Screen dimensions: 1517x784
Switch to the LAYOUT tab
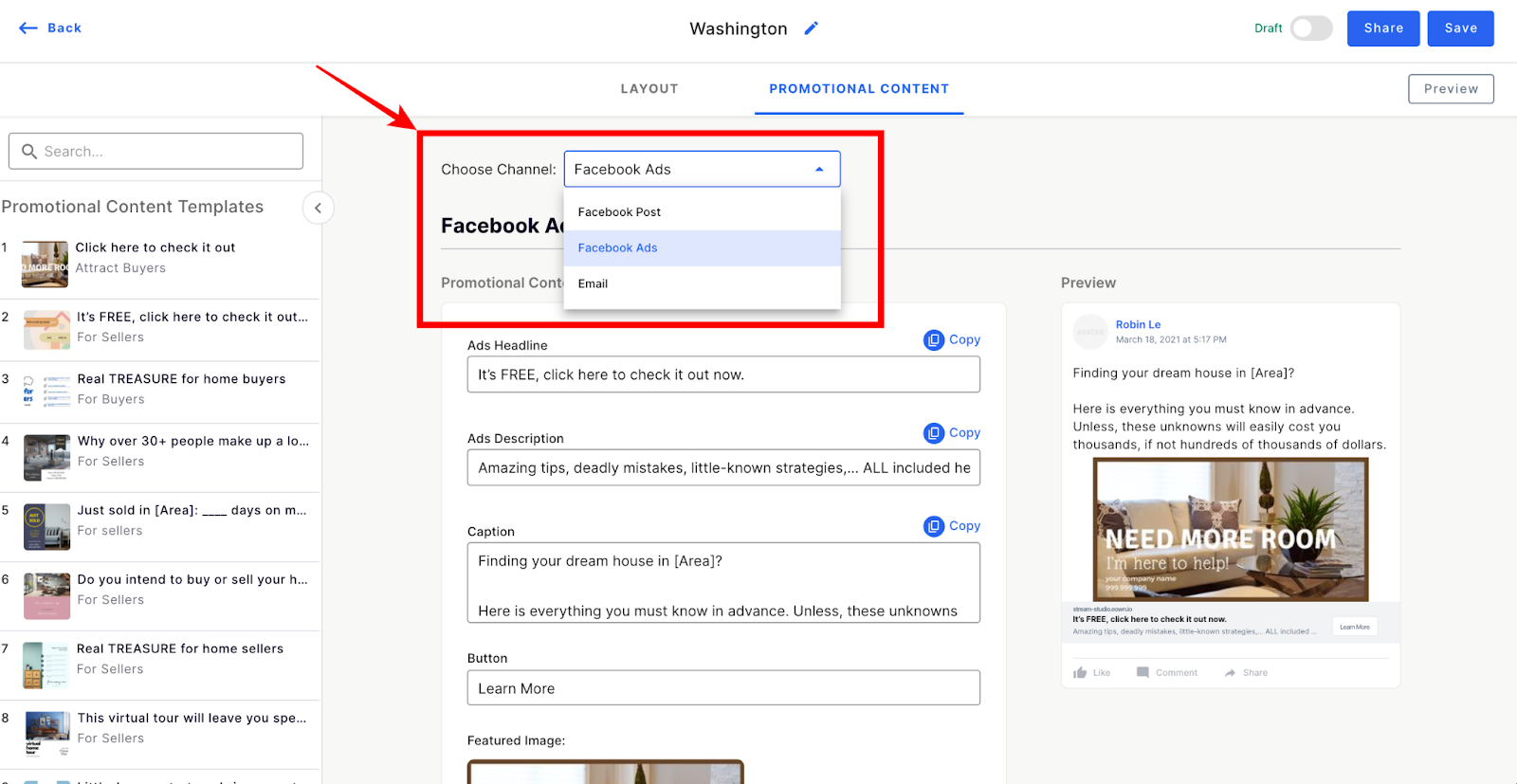[649, 89]
